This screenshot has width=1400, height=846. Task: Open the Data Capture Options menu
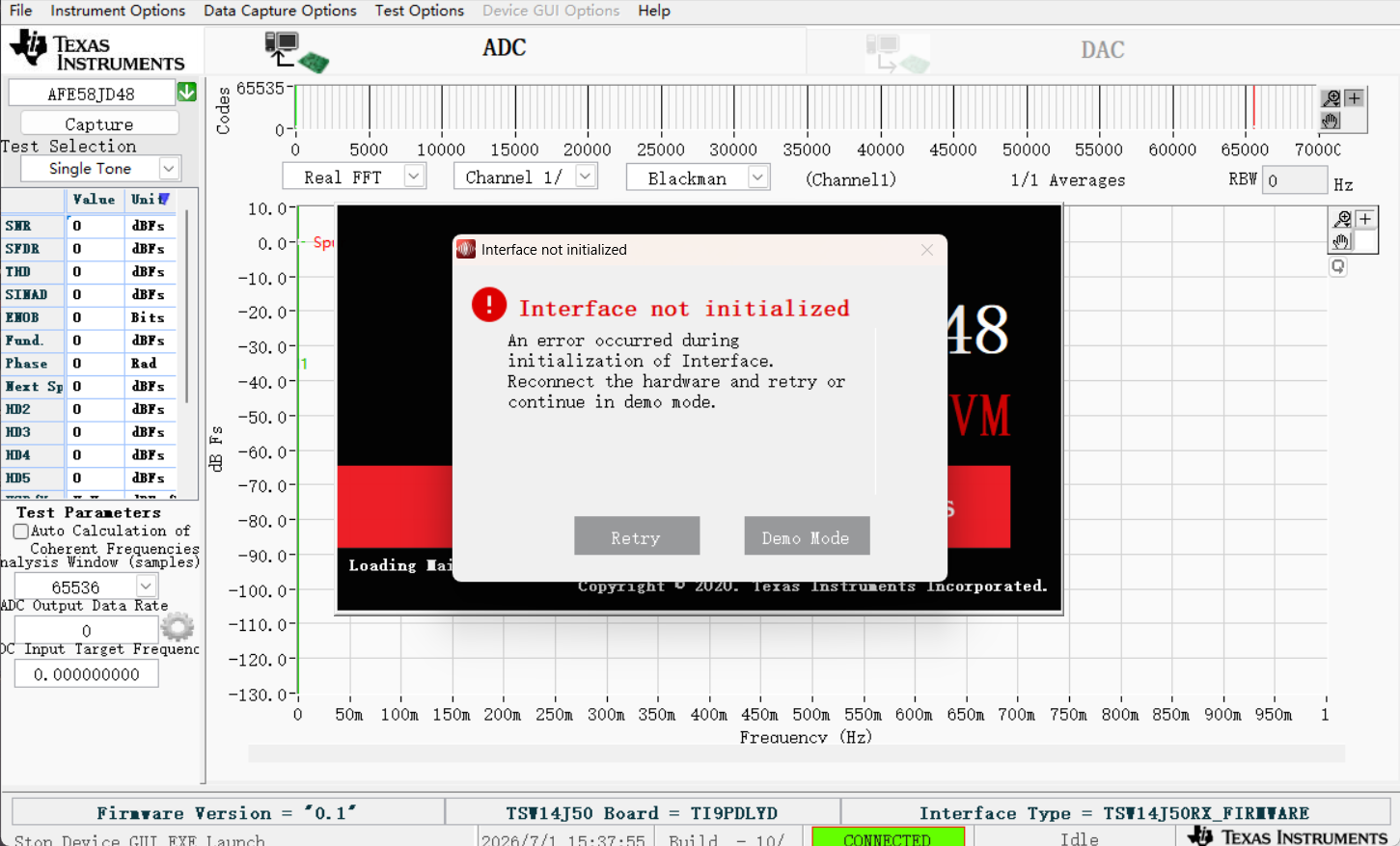(x=280, y=11)
